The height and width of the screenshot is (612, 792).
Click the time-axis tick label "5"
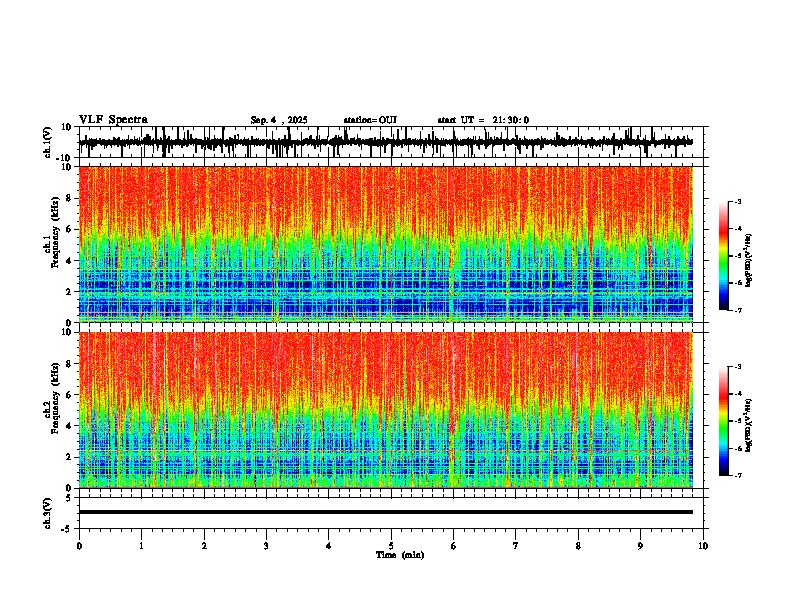click(391, 546)
